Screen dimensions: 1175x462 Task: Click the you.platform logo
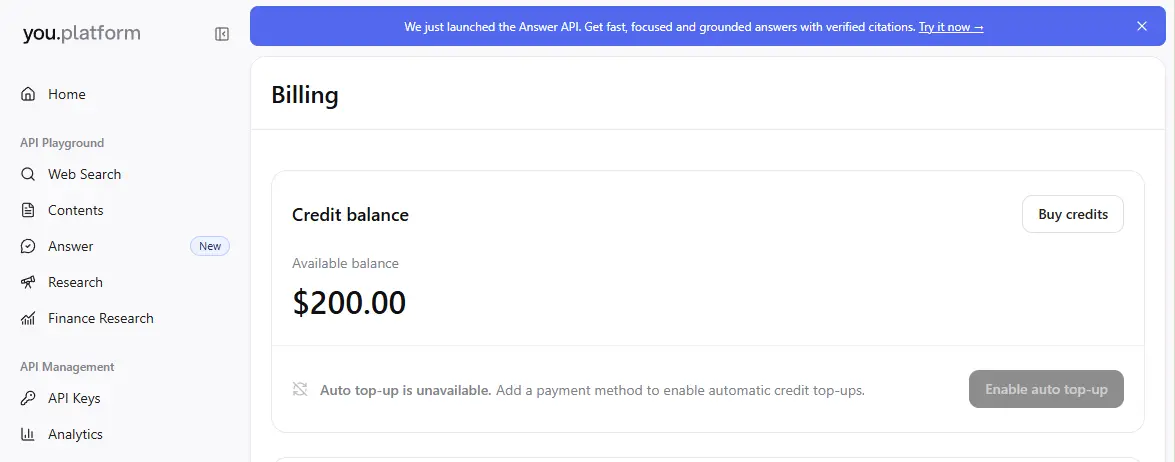coord(82,33)
